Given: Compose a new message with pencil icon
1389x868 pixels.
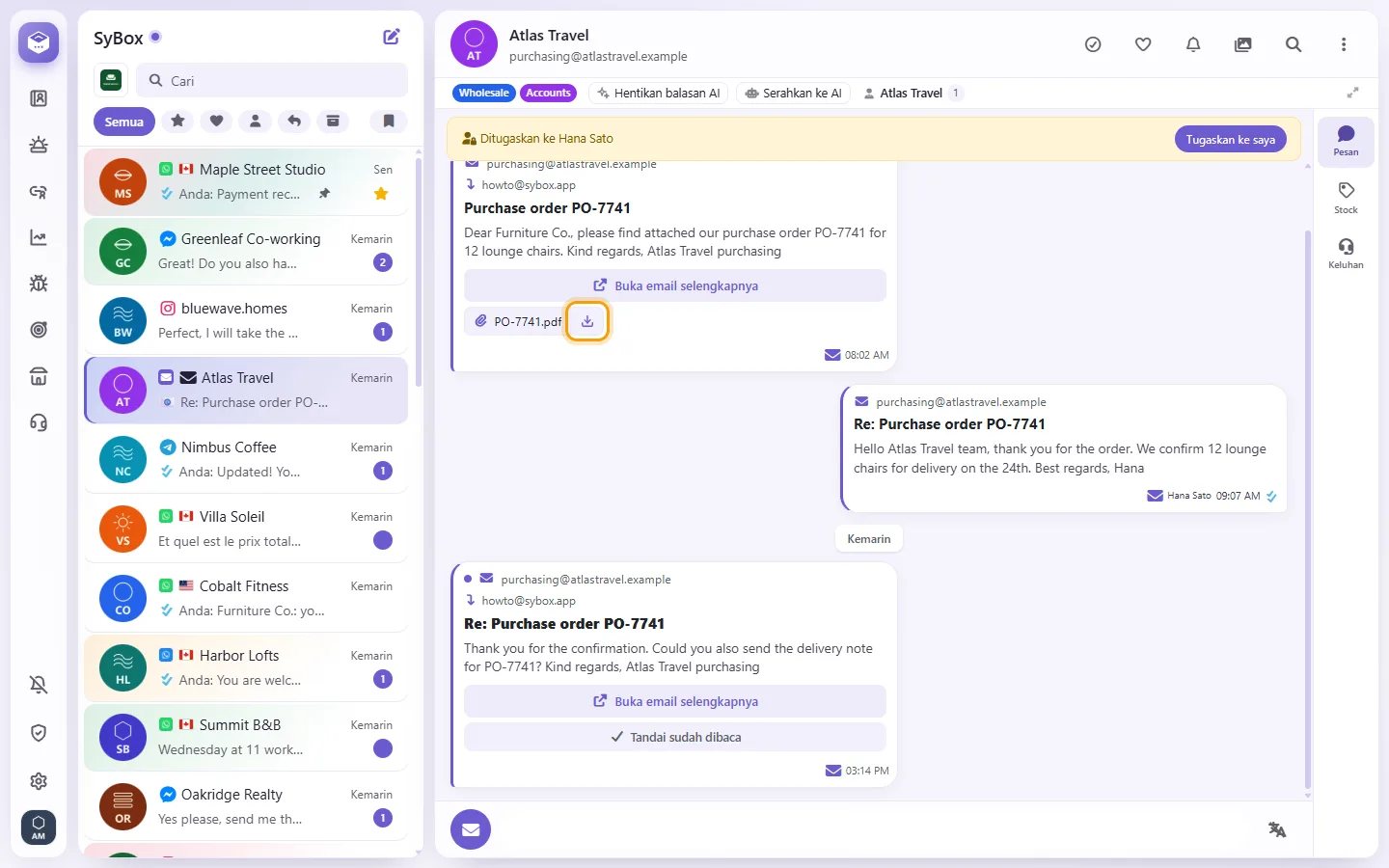Looking at the screenshot, I should 392,37.
